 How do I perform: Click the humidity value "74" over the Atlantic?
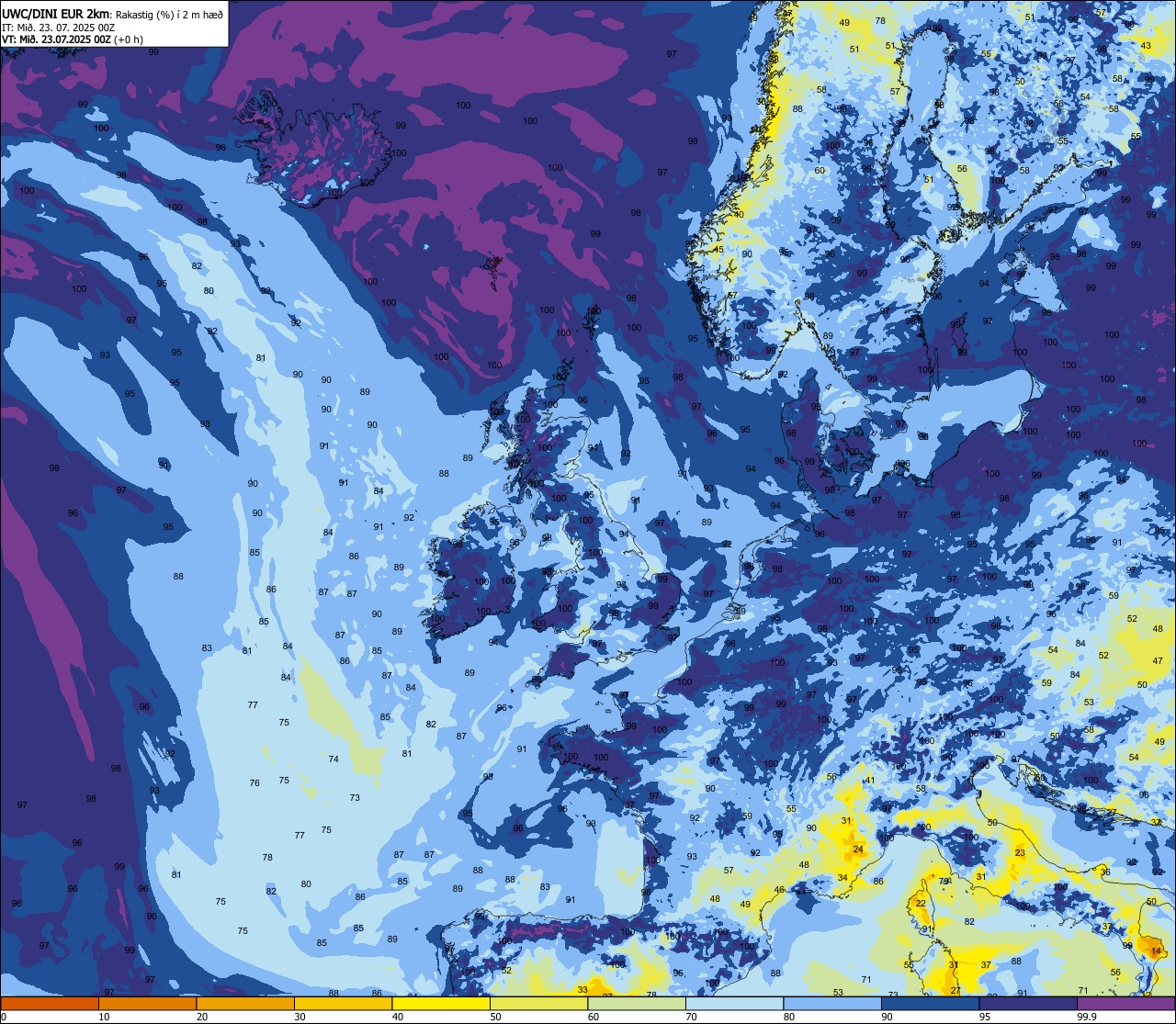coord(334,759)
